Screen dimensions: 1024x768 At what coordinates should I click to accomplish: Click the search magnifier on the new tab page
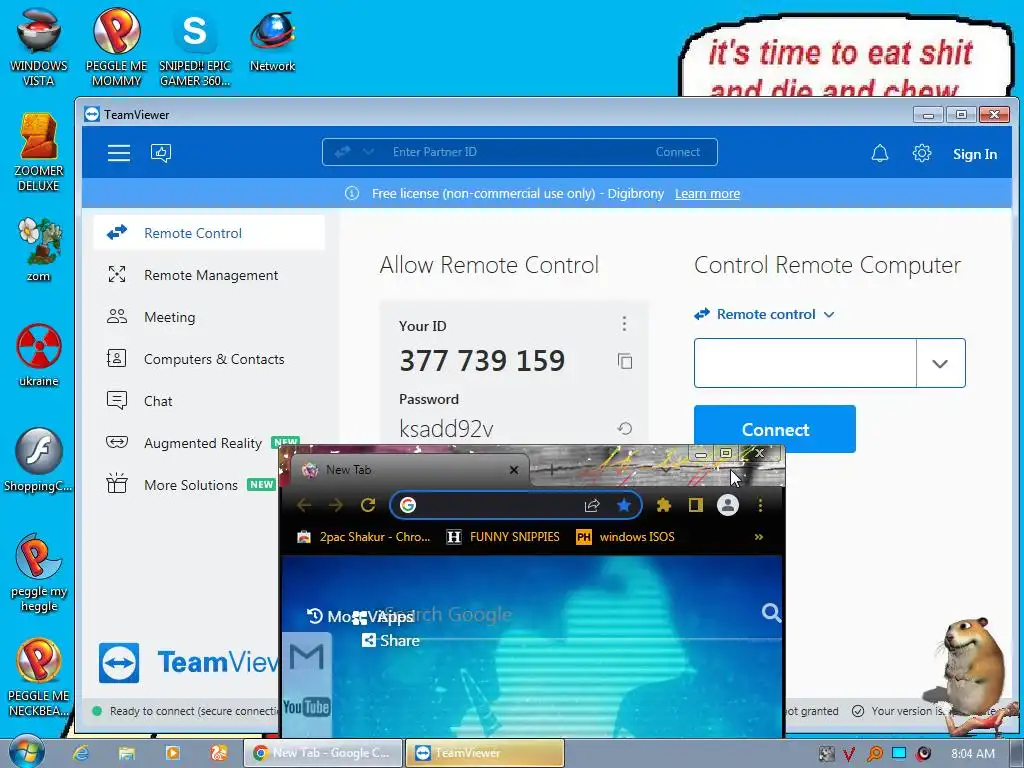pos(771,613)
